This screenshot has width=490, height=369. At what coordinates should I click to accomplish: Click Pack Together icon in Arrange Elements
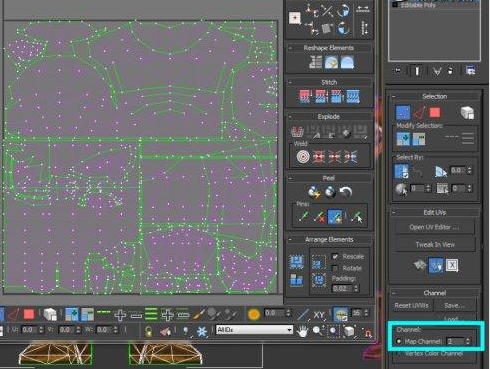coord(296,280)
